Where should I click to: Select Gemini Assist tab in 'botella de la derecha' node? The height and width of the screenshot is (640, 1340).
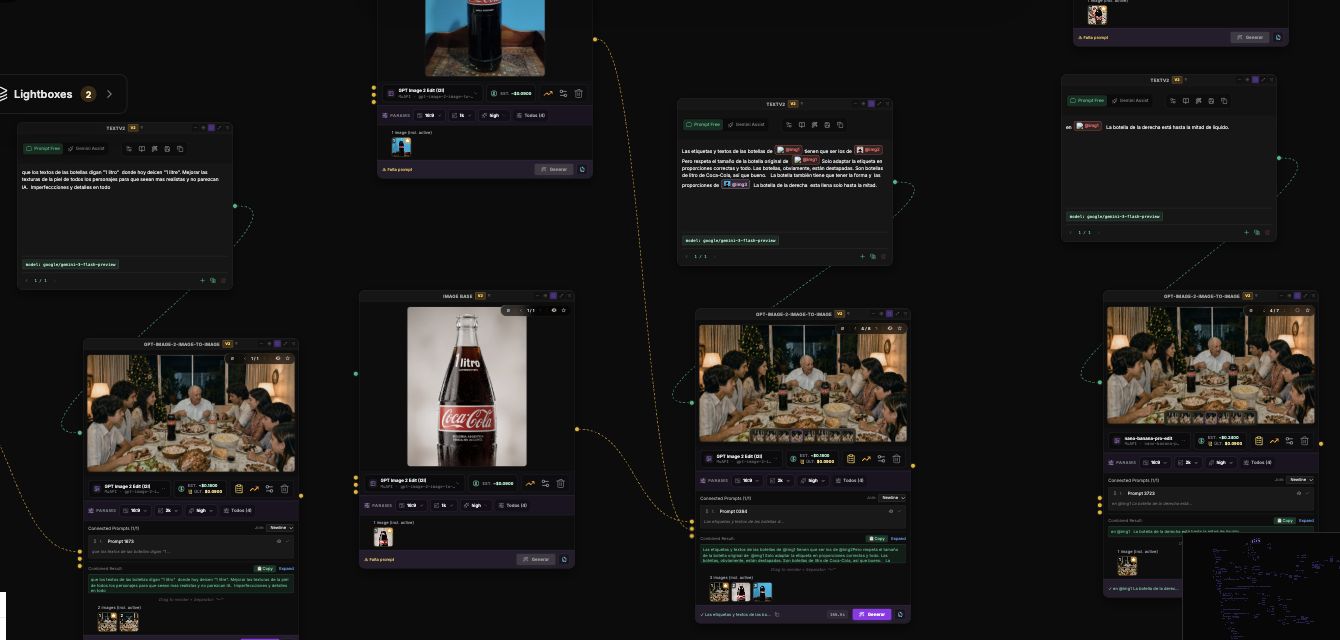pyautogui.click(x=1130, y=100)
